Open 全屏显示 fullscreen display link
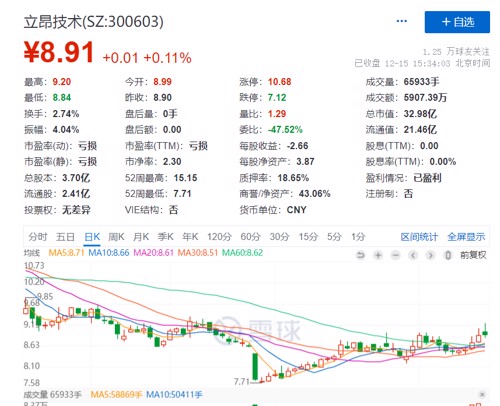The height and width of the screenshot is (406, 500). coord(466,237)
